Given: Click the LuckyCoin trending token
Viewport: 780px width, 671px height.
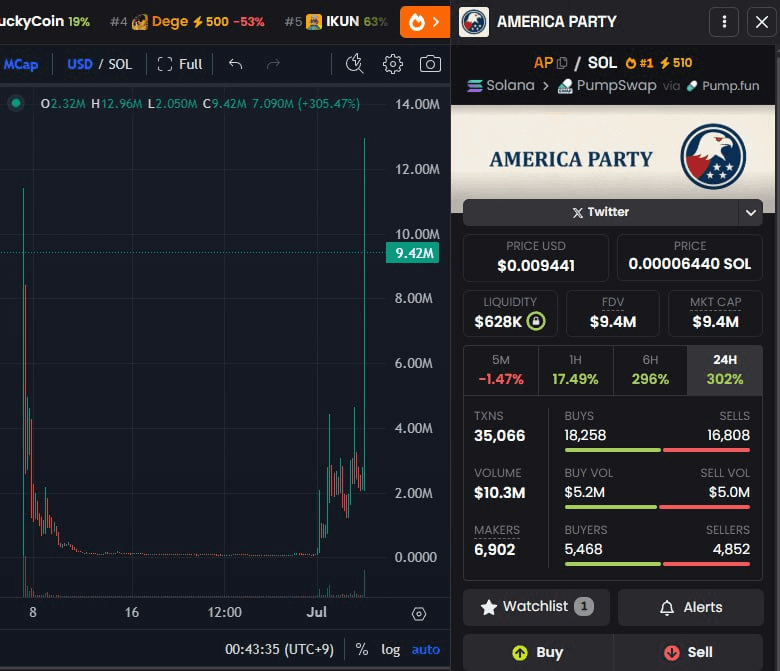Looking at the screenshot, I should (45, 22).
